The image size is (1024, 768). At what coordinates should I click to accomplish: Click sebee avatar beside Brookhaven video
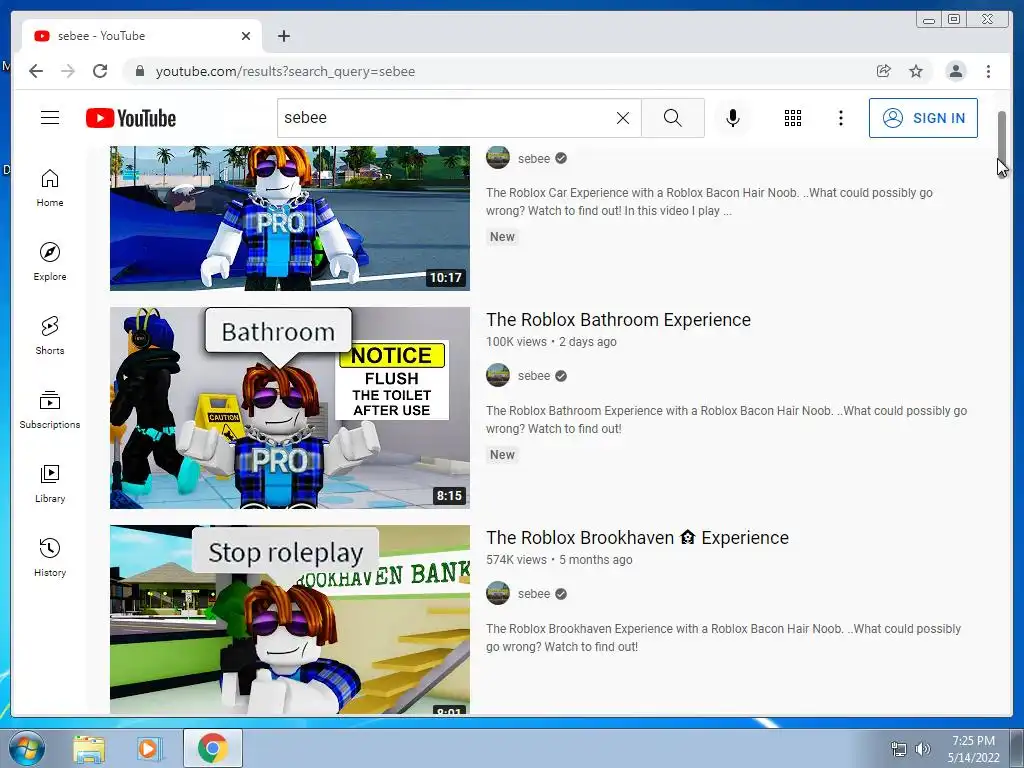pos(498,594)
